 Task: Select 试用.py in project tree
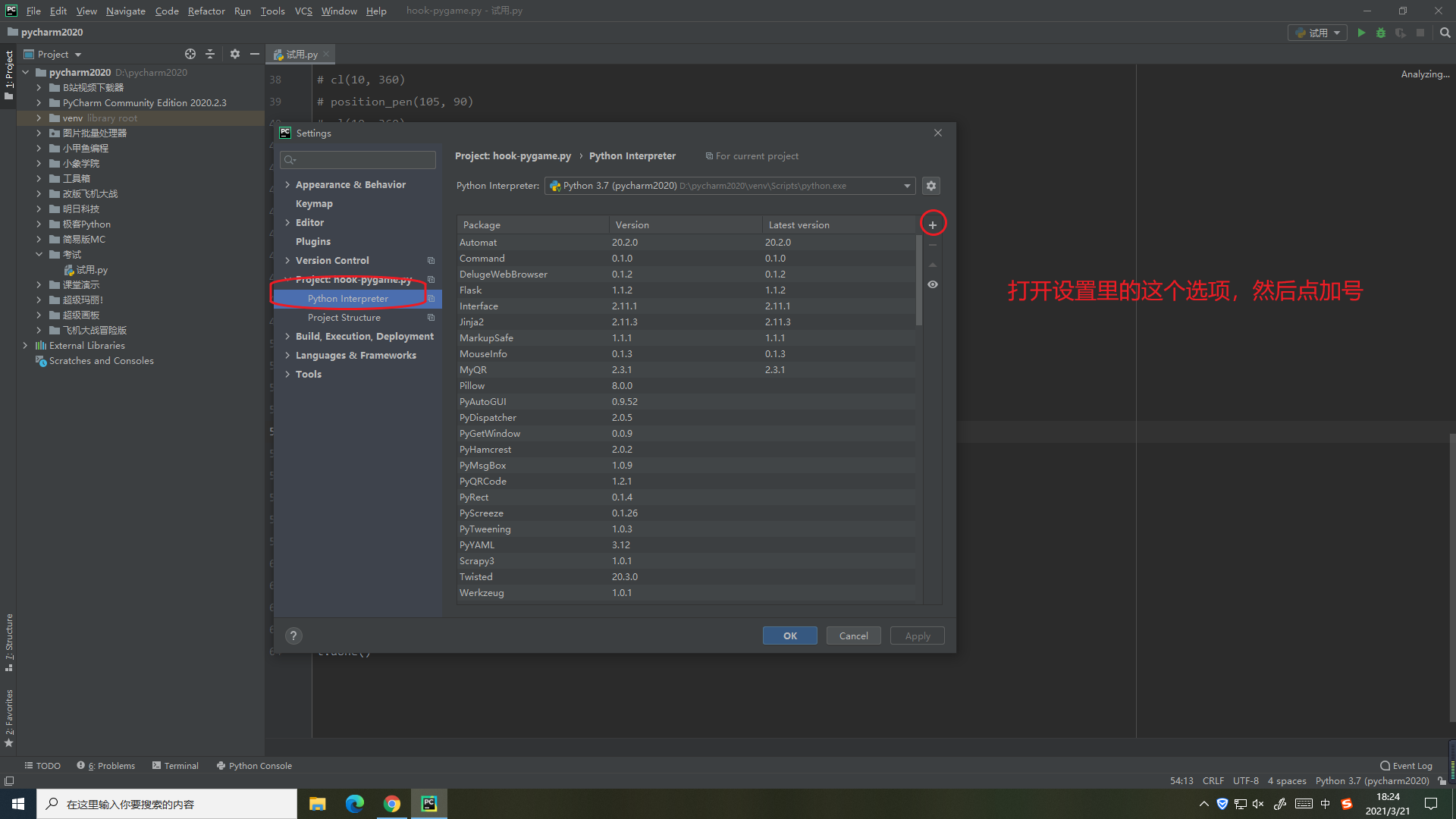86,269
